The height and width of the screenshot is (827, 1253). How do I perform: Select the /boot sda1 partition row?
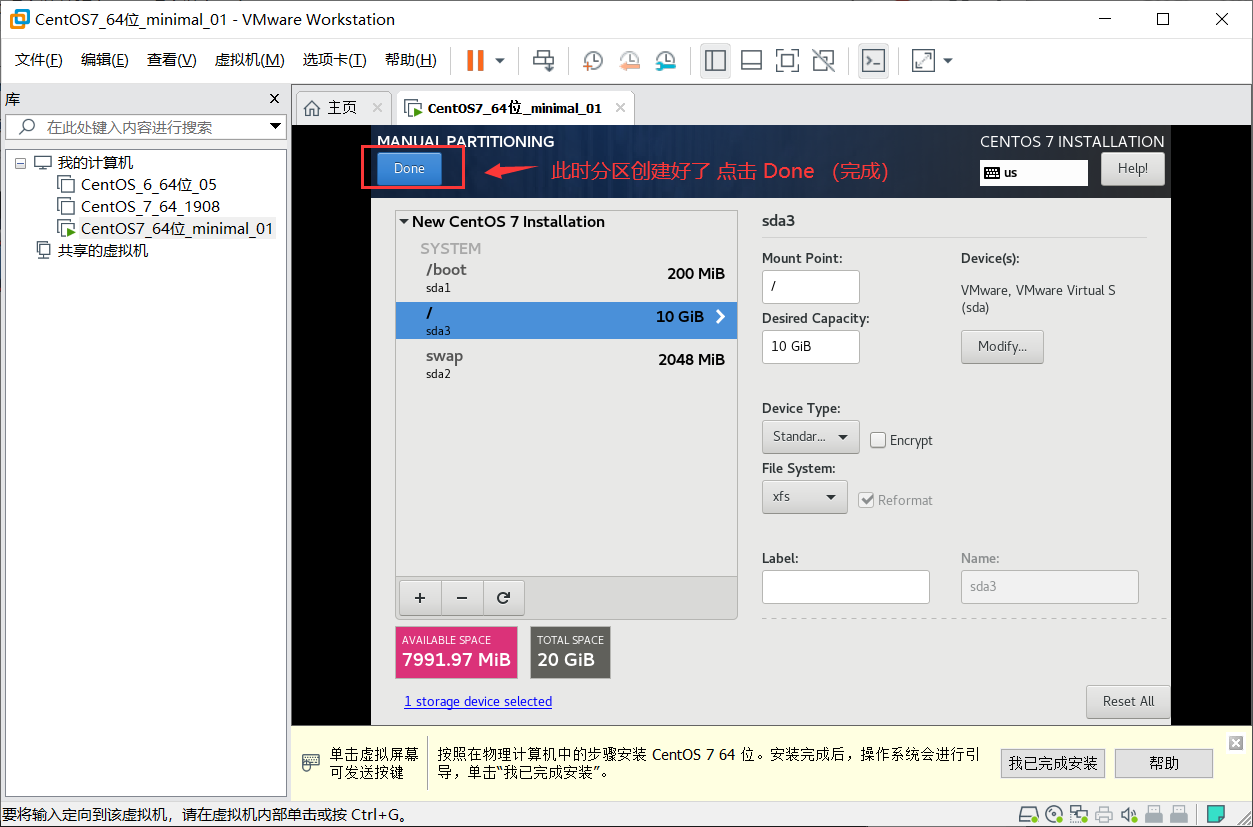tap(566, 277)
